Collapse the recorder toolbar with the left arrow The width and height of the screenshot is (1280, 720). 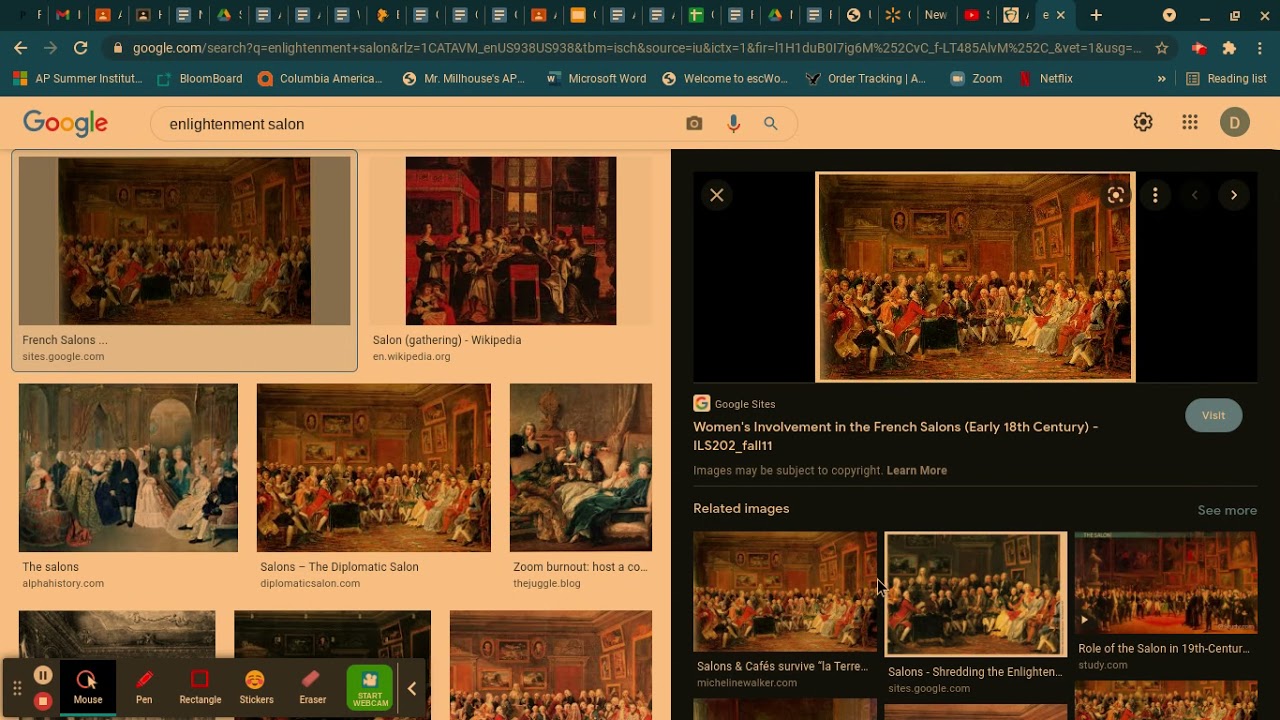[x=411, y=688]
